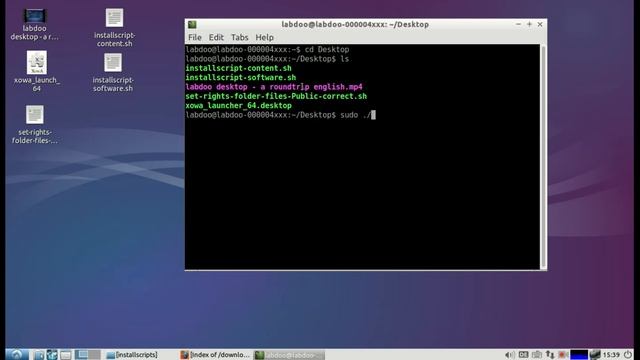Select the labdoo desktop video icon on desktop

click(34, 24)
